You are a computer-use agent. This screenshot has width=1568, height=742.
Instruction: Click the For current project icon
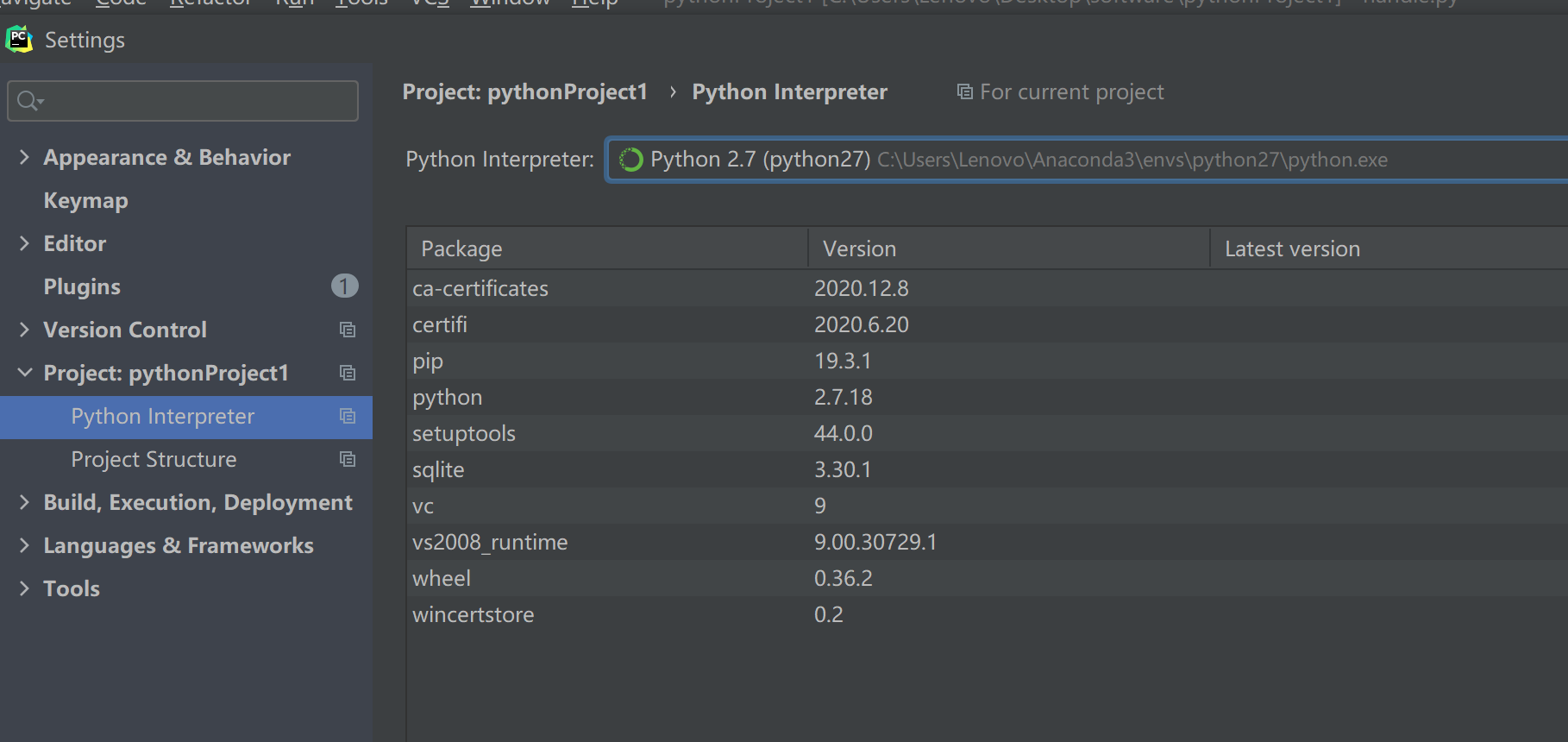(965, 91)
